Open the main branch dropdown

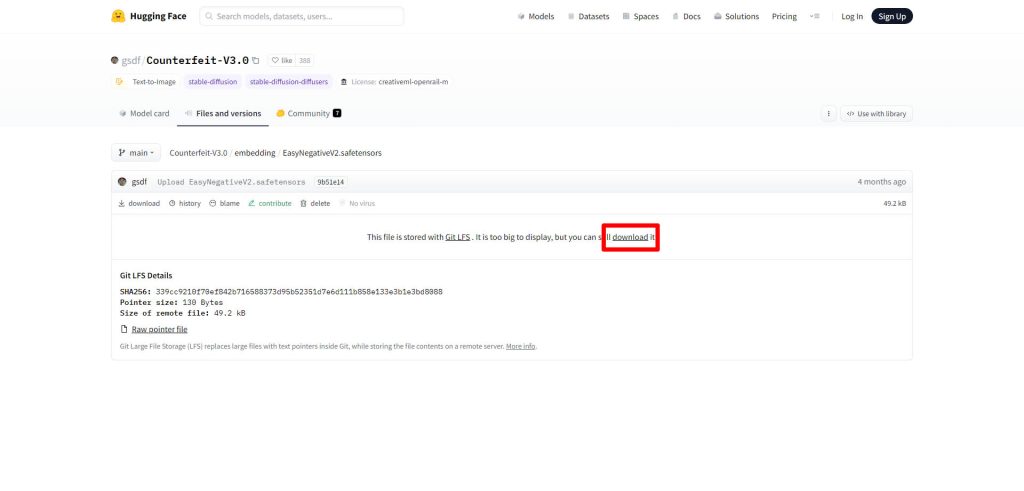(x=136, y=153)
